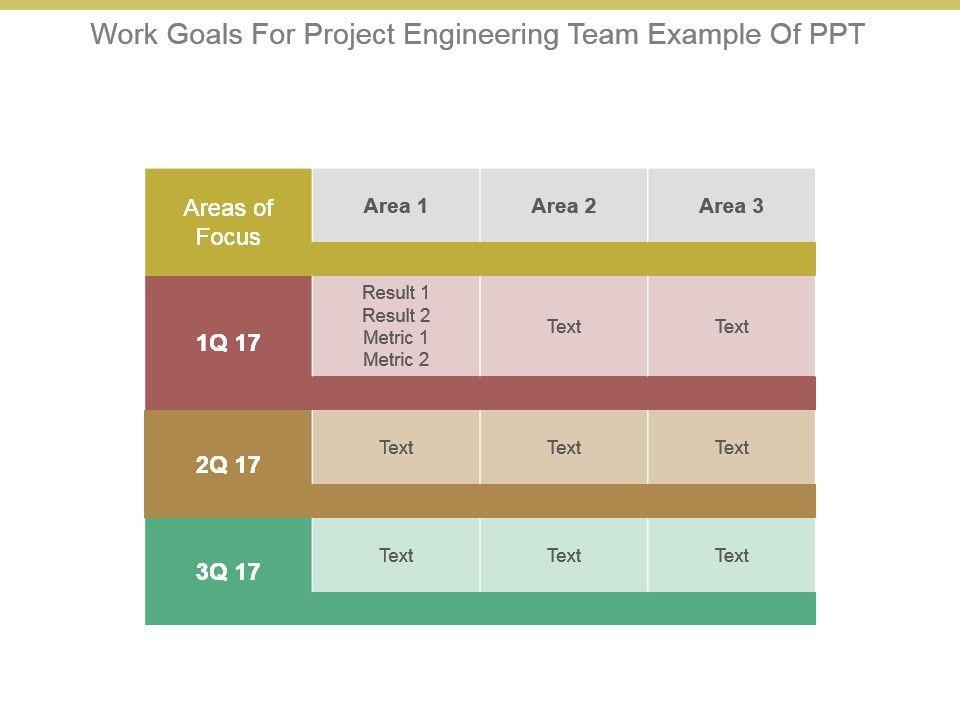960x720 pixels.
Task: Click the Text cell in 2Q 17 under Area 1
Action: pos(396,447)
